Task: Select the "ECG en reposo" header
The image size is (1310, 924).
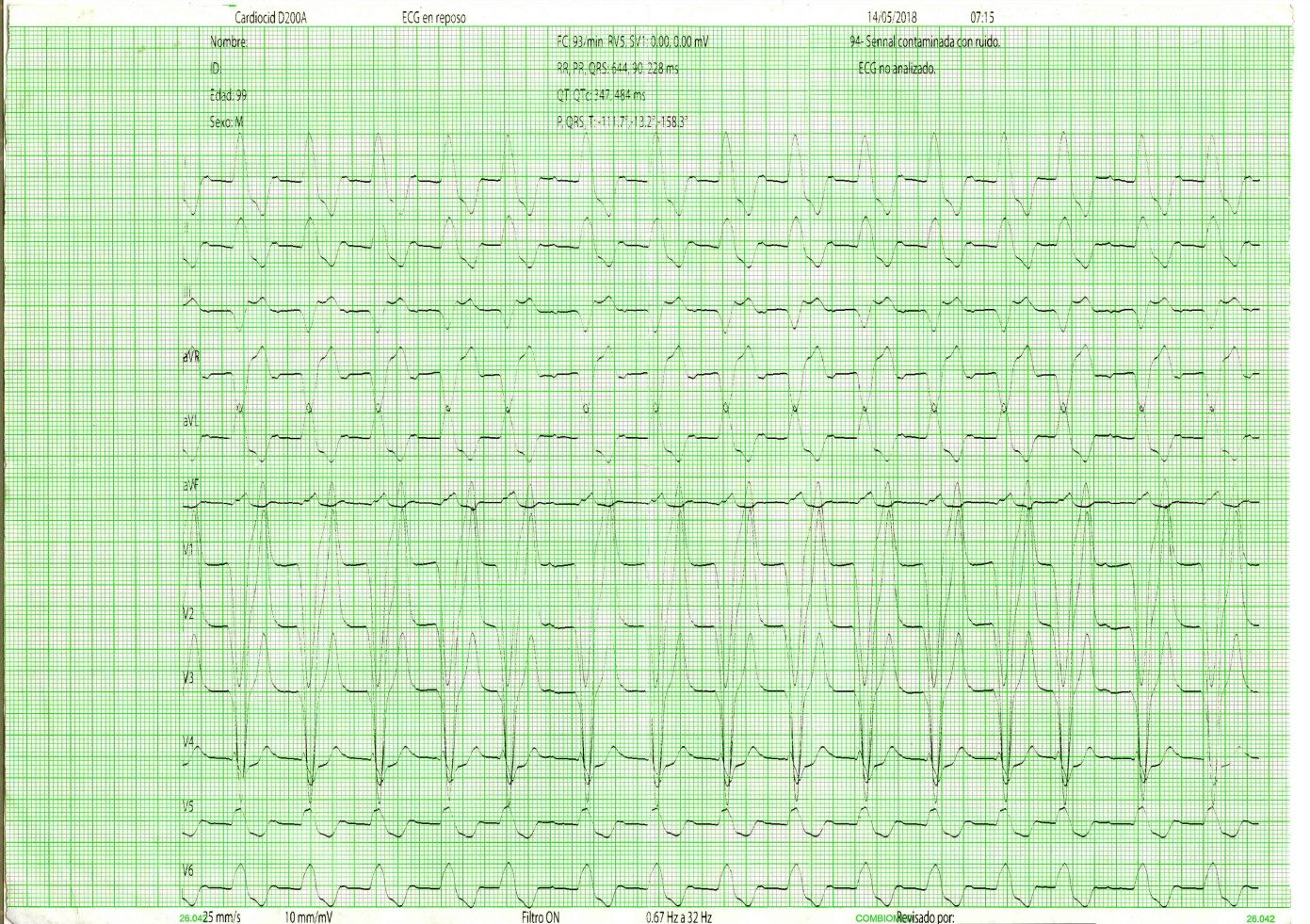Action: click(x=432, y=15)
